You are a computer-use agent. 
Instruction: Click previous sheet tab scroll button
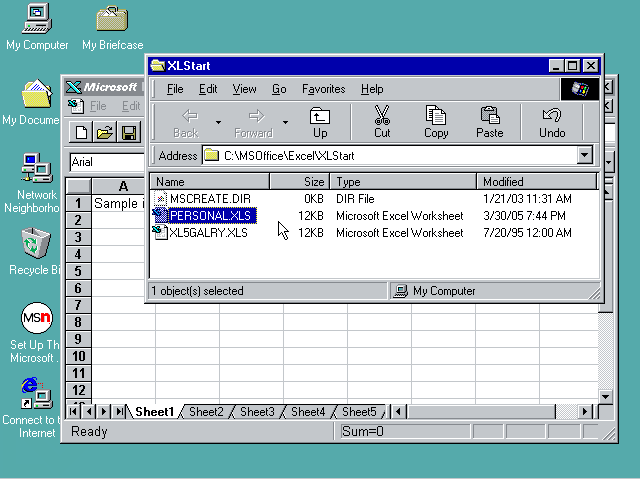89,411
